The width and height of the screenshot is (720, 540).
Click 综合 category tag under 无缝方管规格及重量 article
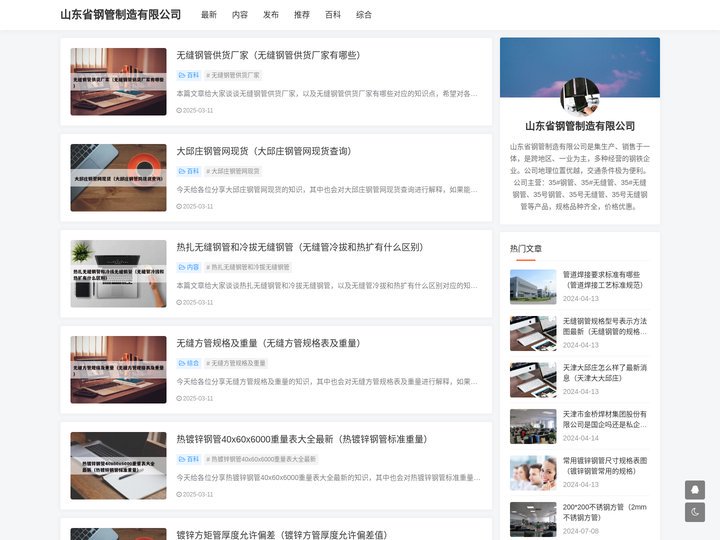[189, 363]
